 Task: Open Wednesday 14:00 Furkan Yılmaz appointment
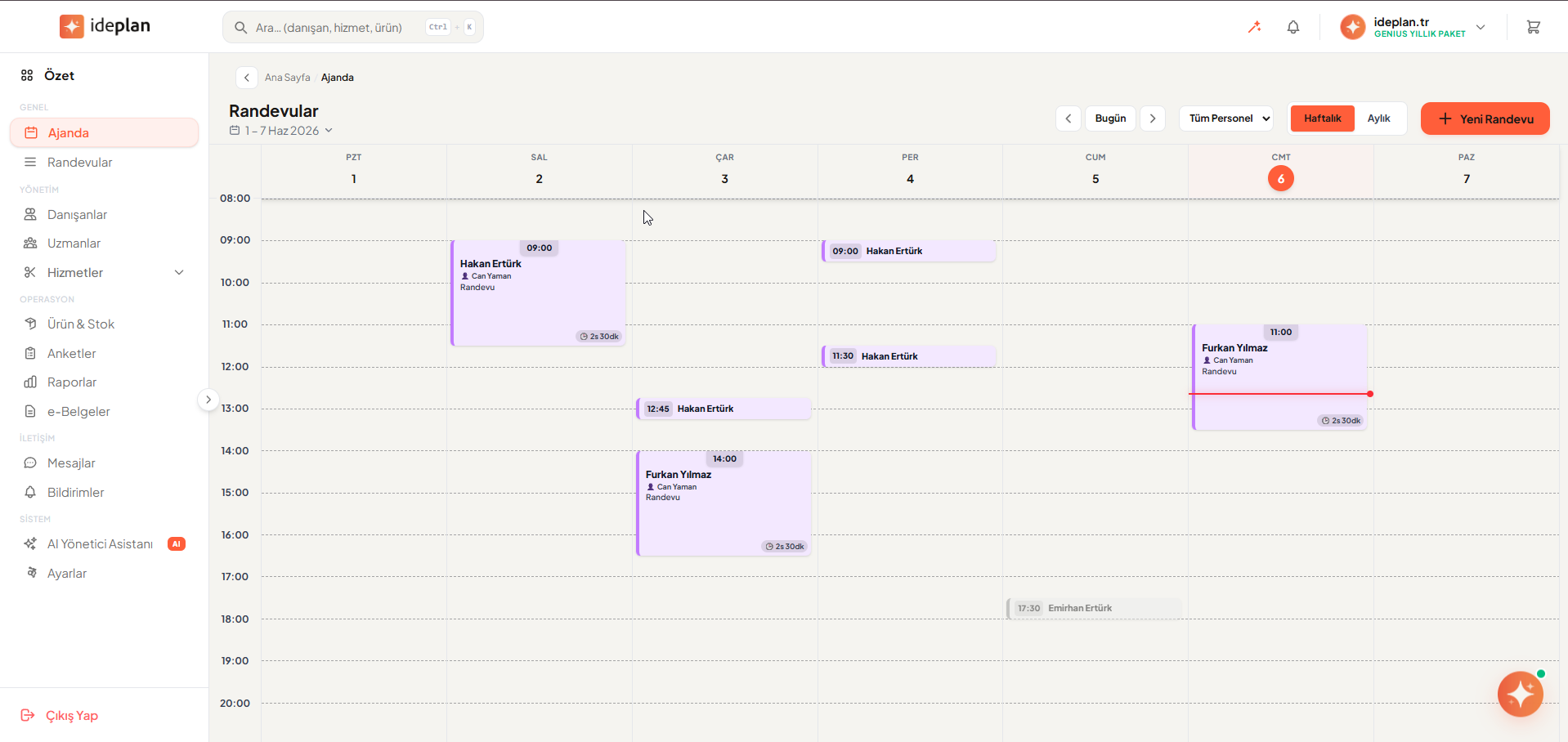[x=724, y=503]
